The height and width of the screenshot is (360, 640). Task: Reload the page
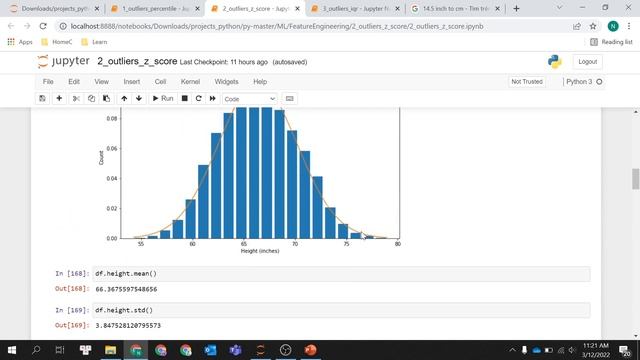[x=43, y=26]
